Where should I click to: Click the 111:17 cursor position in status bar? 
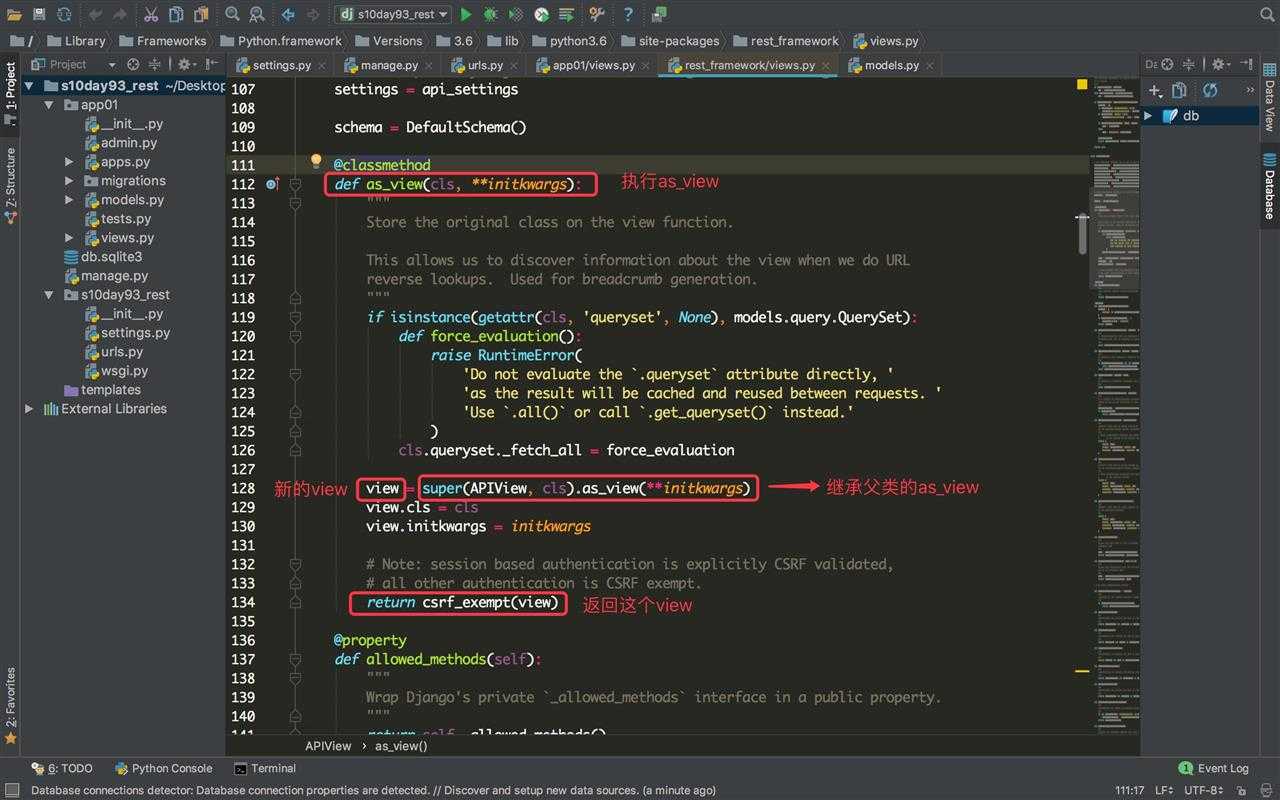[1130, 790]
